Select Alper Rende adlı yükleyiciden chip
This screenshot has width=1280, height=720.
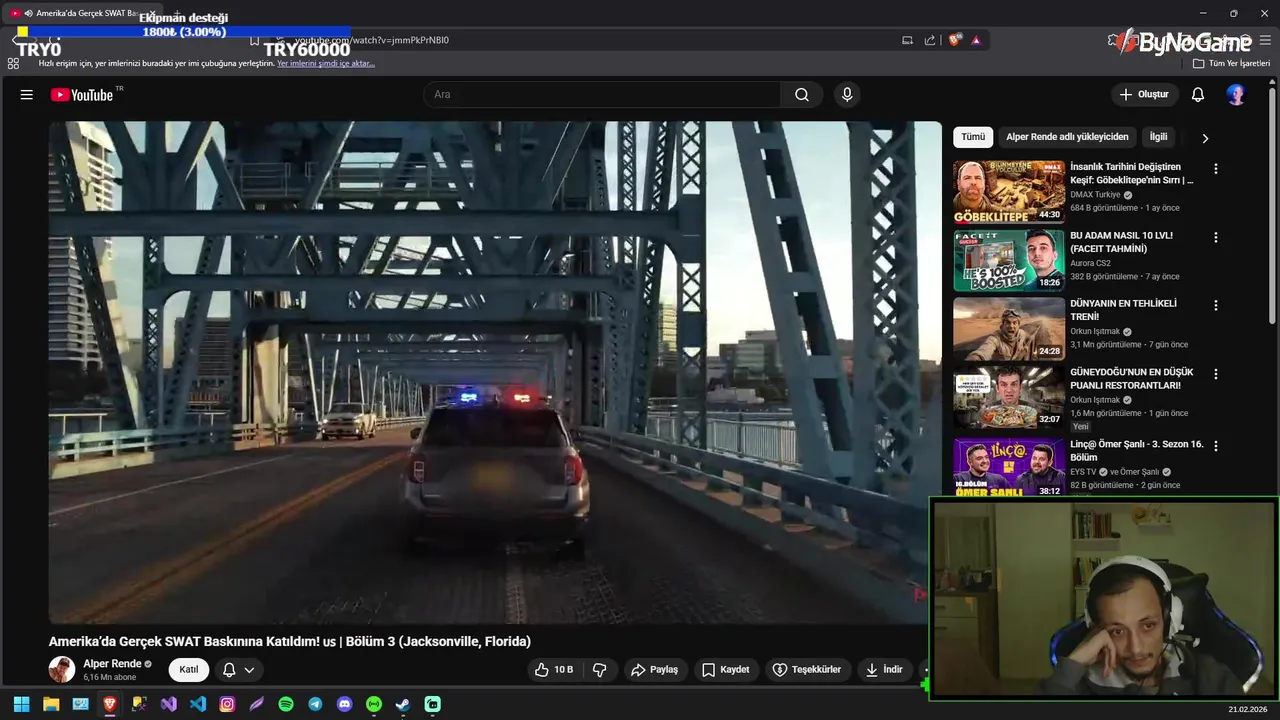point(1067,137)
